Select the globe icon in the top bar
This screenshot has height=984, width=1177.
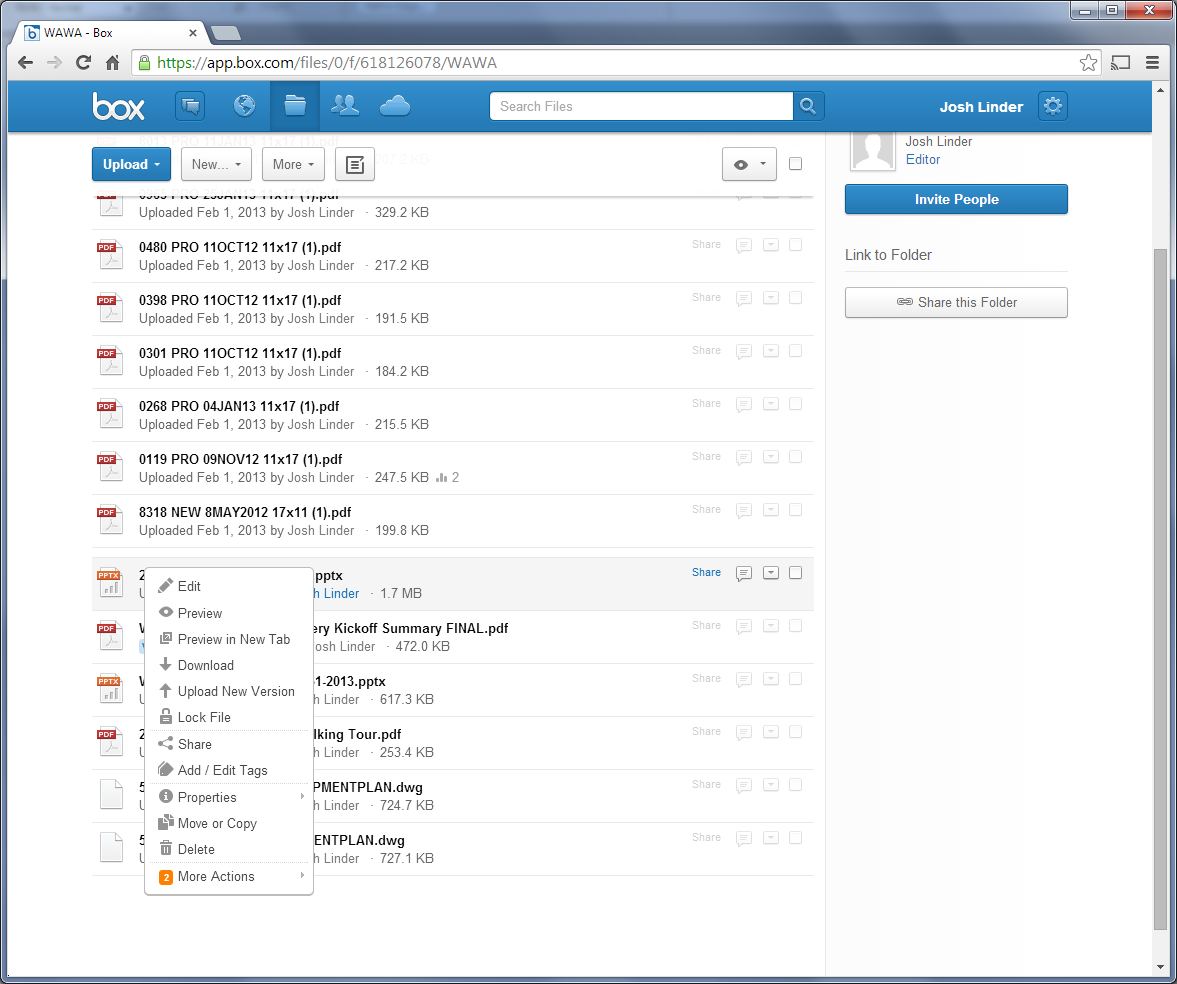[244, 106]
